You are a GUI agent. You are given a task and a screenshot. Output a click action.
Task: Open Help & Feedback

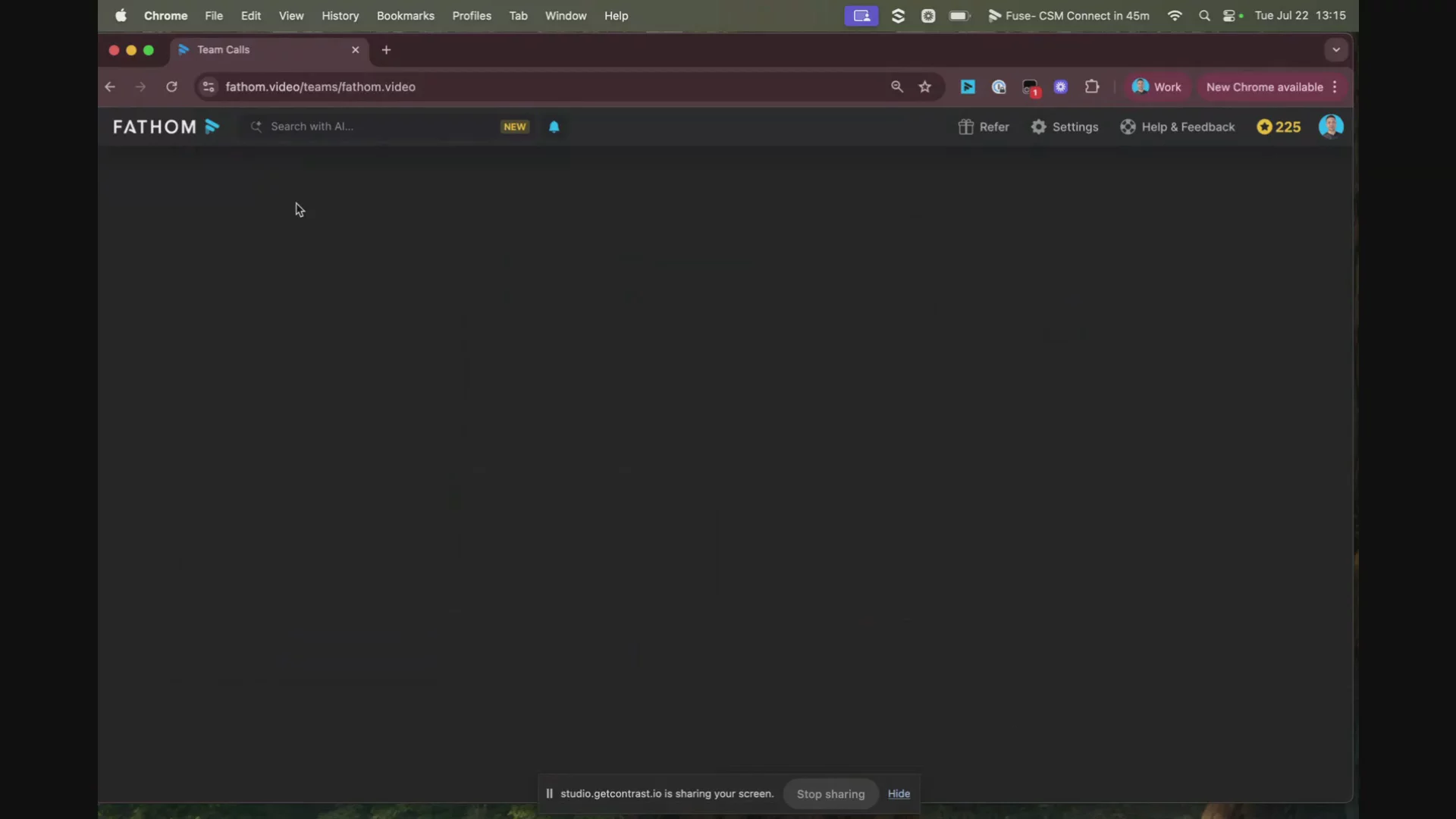coord(1178,127)
